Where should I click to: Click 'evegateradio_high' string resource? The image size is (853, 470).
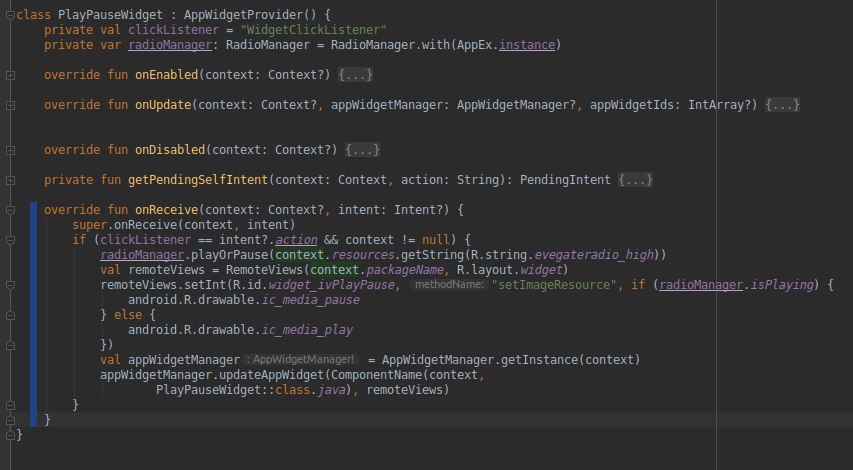tap(594, 255)
